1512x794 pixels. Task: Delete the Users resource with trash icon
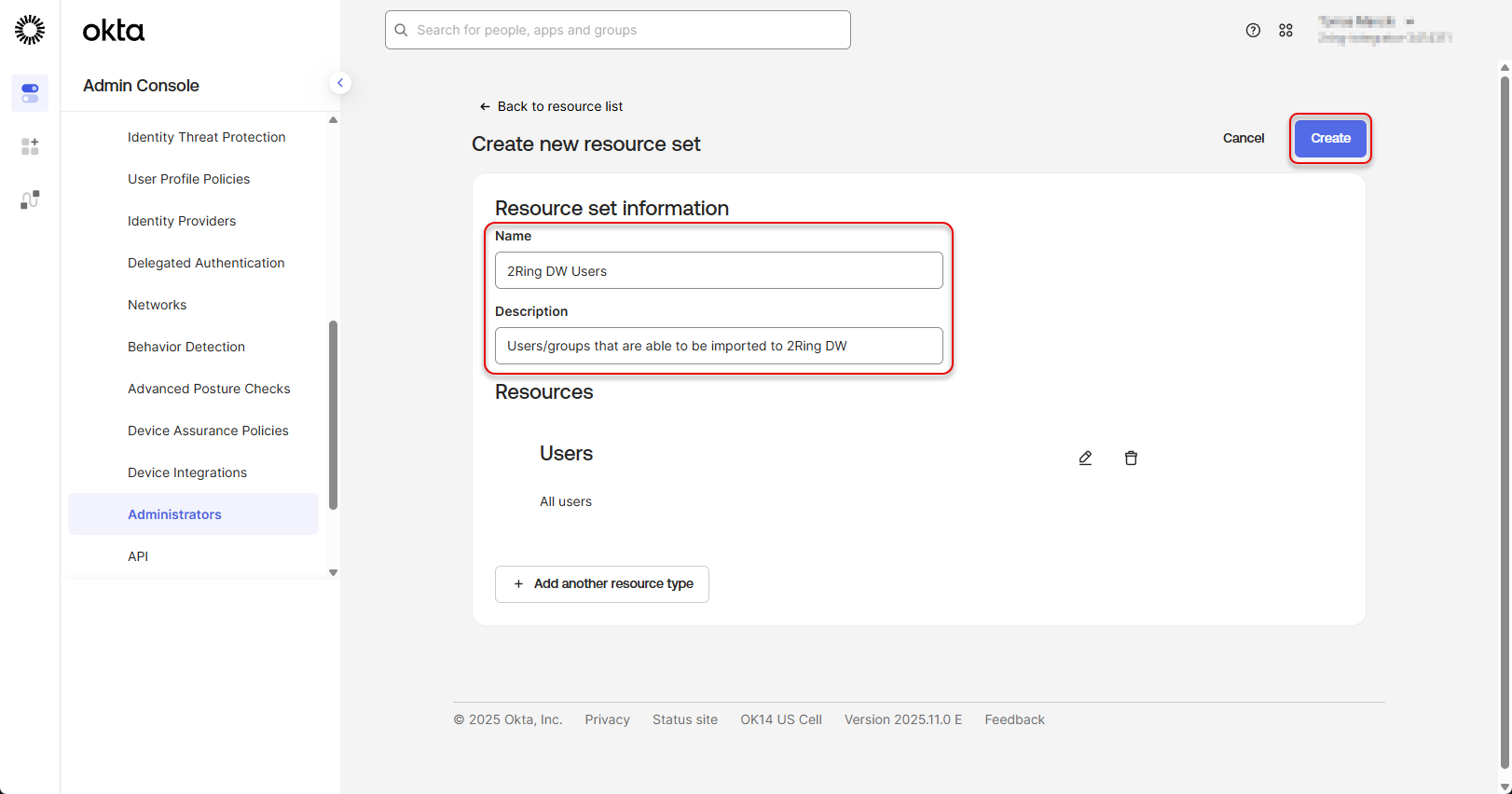[1131, 458]
